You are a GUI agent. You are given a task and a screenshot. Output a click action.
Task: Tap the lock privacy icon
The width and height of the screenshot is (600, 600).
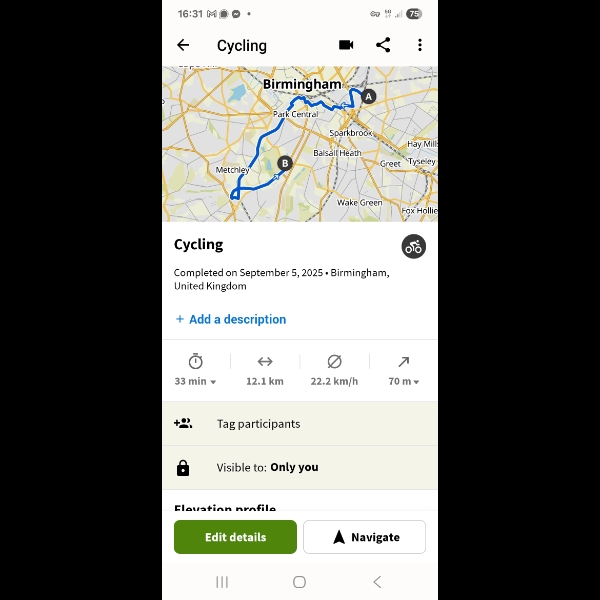point(183,468)
